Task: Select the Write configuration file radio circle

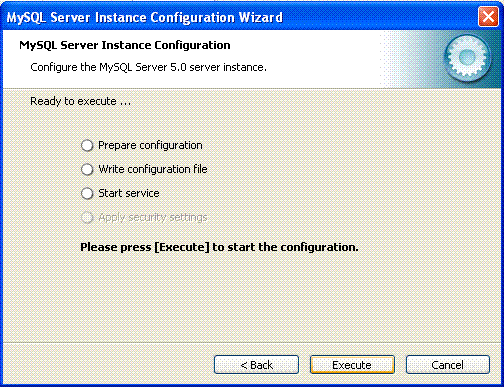Action: coord(87,170)
